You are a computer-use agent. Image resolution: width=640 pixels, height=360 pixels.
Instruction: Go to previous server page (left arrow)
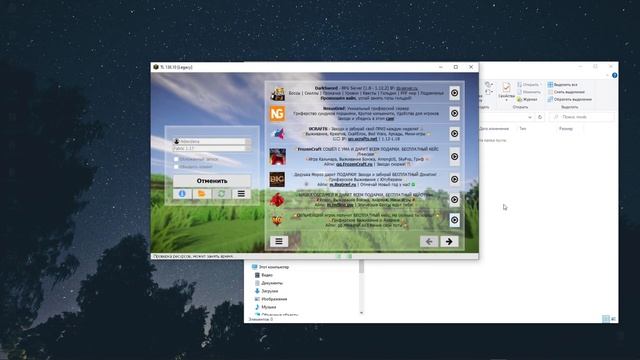pos(429,241)
